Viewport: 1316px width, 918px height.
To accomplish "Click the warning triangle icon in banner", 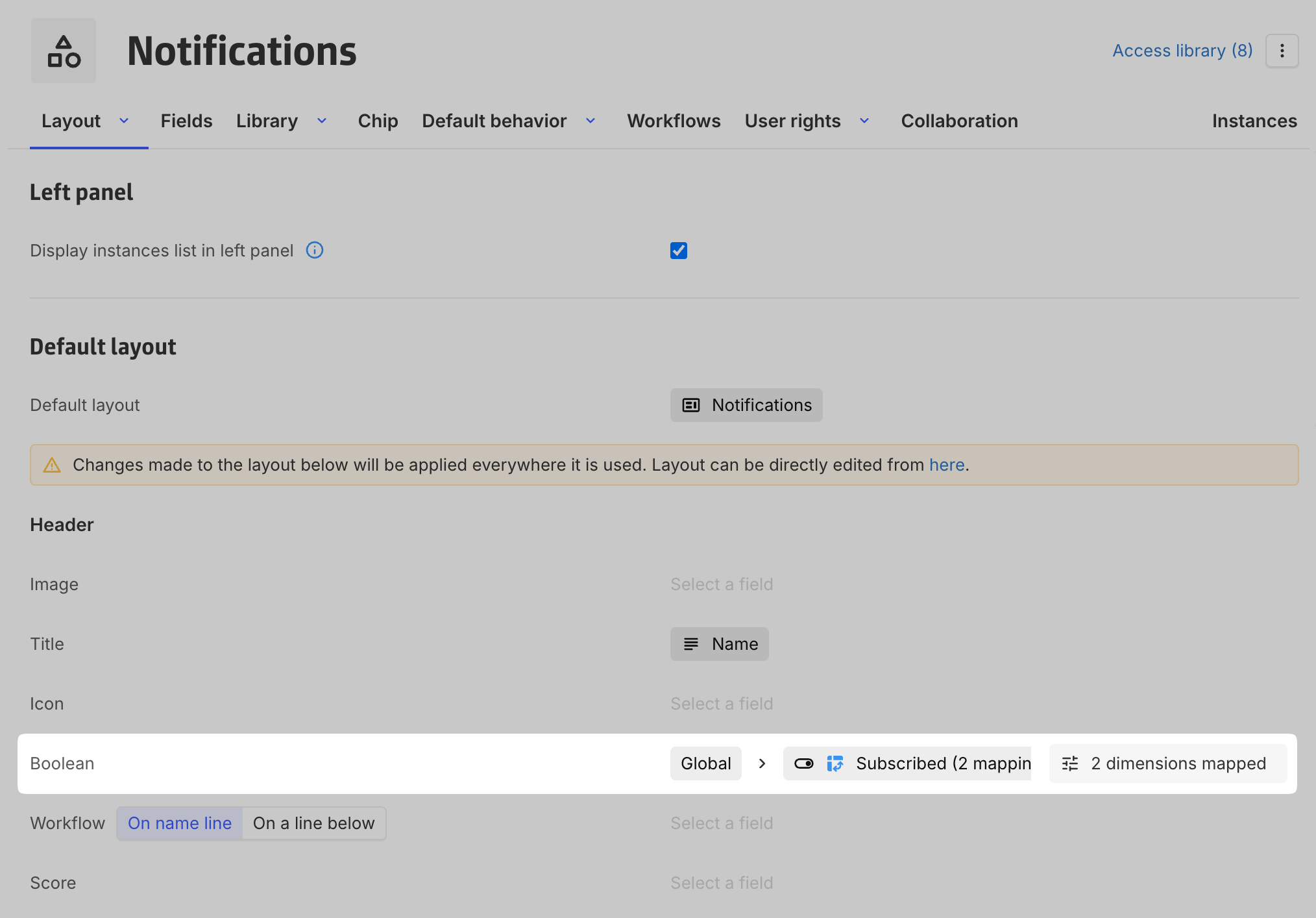I will point(52,465).
